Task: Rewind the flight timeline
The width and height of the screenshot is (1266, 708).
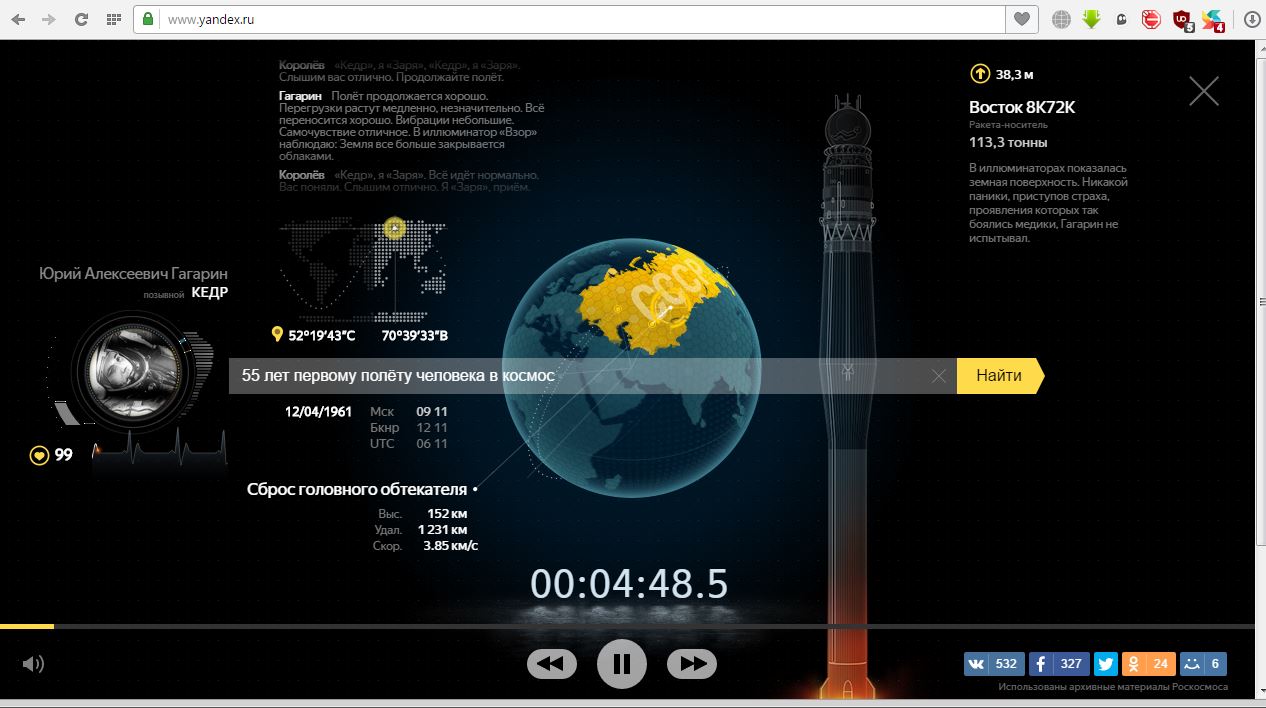Action: [552, 663]
